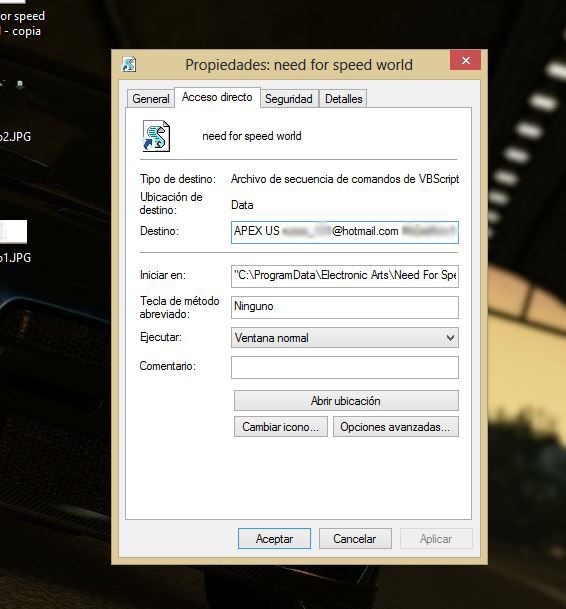Open the Detalles tab

[343, 99]
